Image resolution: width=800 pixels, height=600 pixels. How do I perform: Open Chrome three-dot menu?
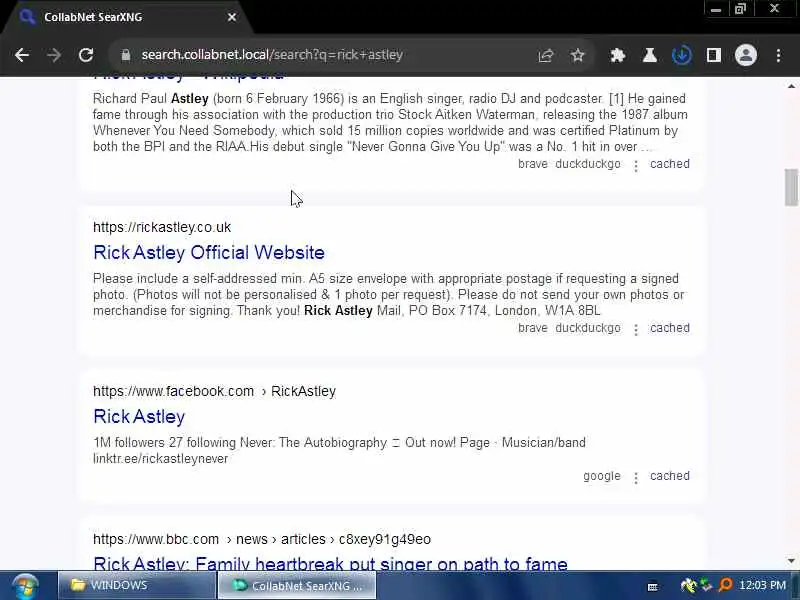pyautogui.click(x=778, y=55)
